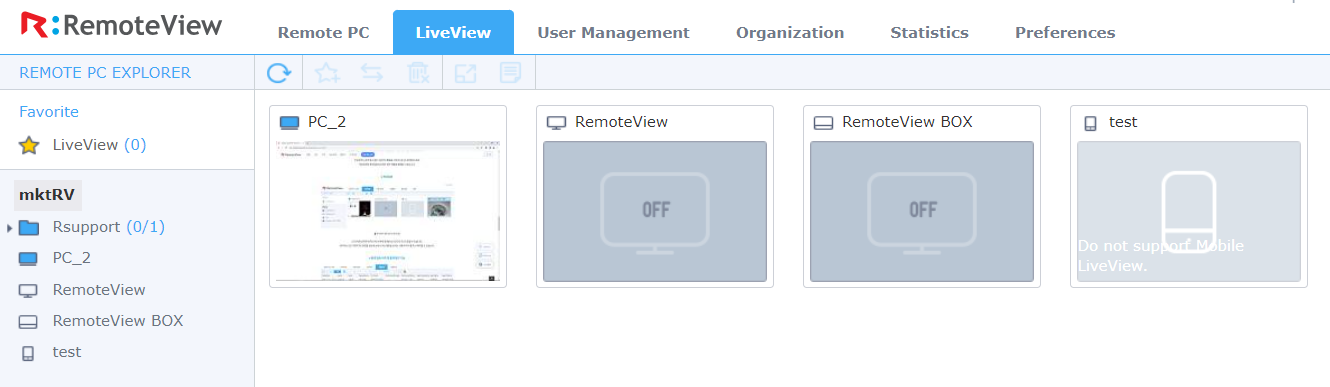Screen dimensions: 1330x387
Task: Click the blue Rsupport folder icon
Action: click(x=29, y=227)
